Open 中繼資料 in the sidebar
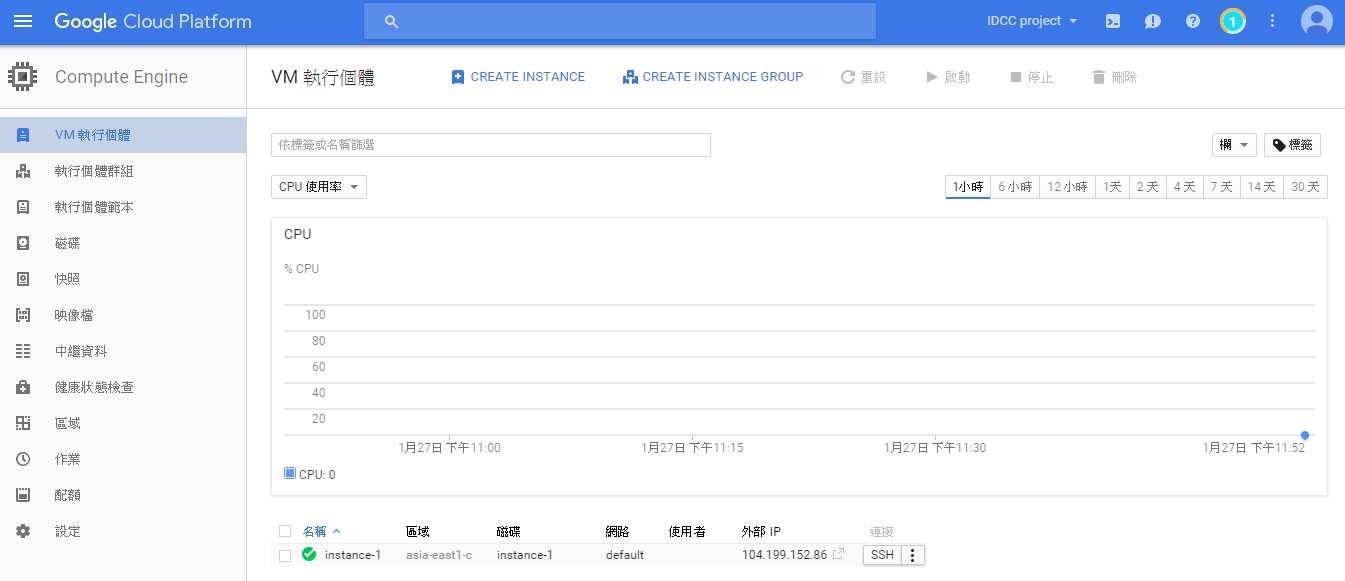The height and width of the screenshot is (581, 1345). [123, 351]
